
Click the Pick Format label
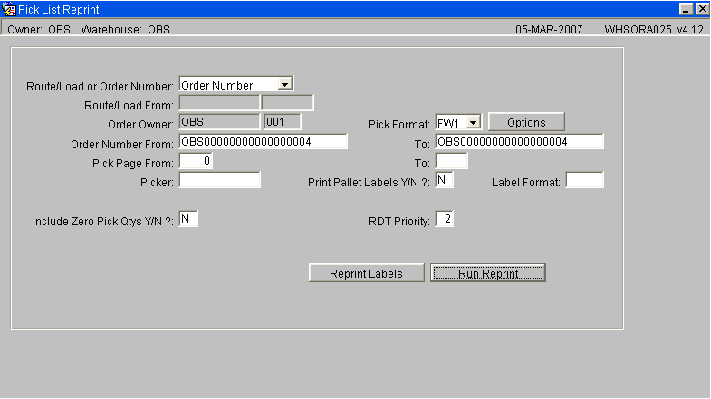pyautogui.click(x=399, y=124)
